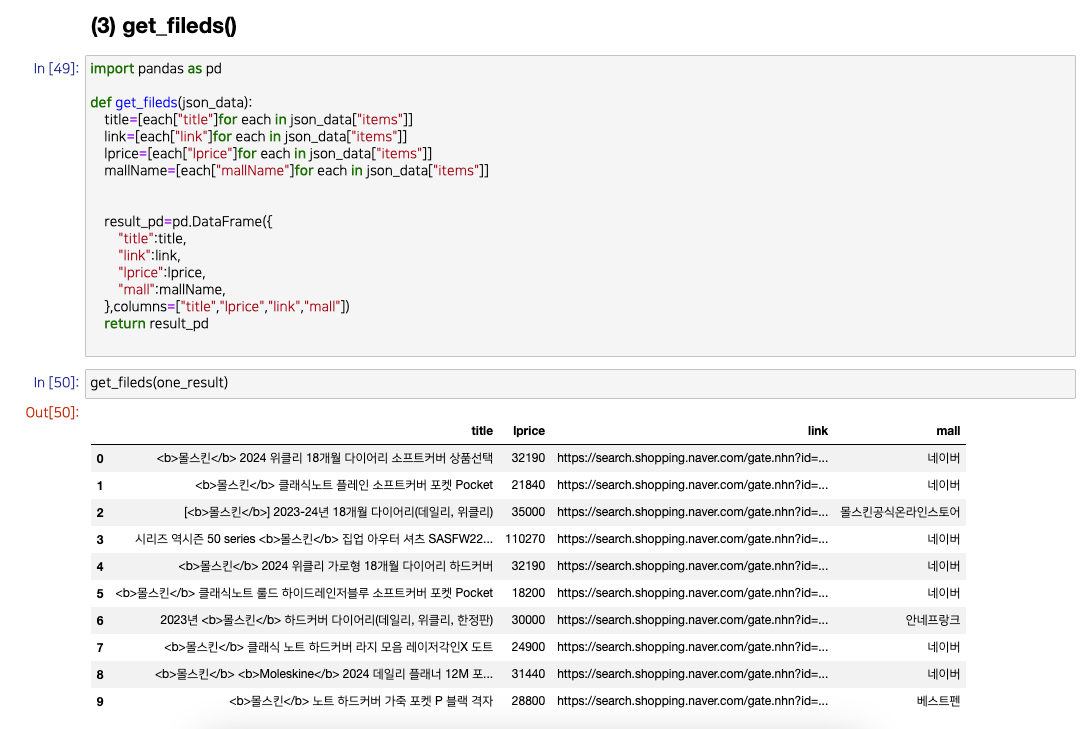Click the title containing SASFW22

point(314,539)
